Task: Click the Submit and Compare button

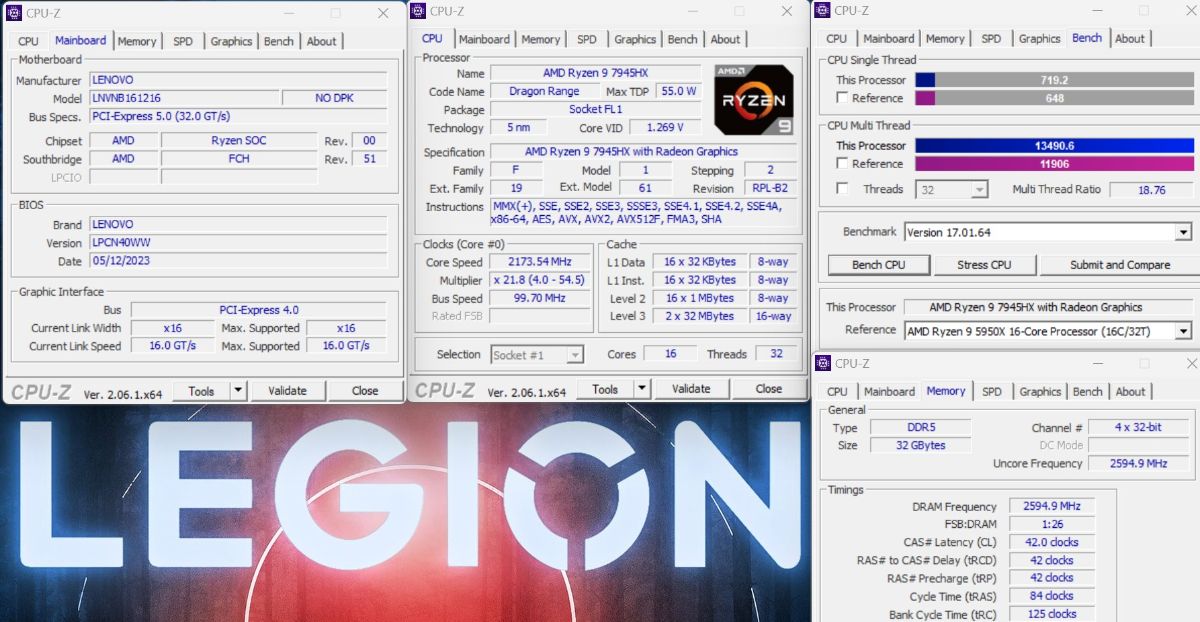Action: click(x=1119, y=265)
